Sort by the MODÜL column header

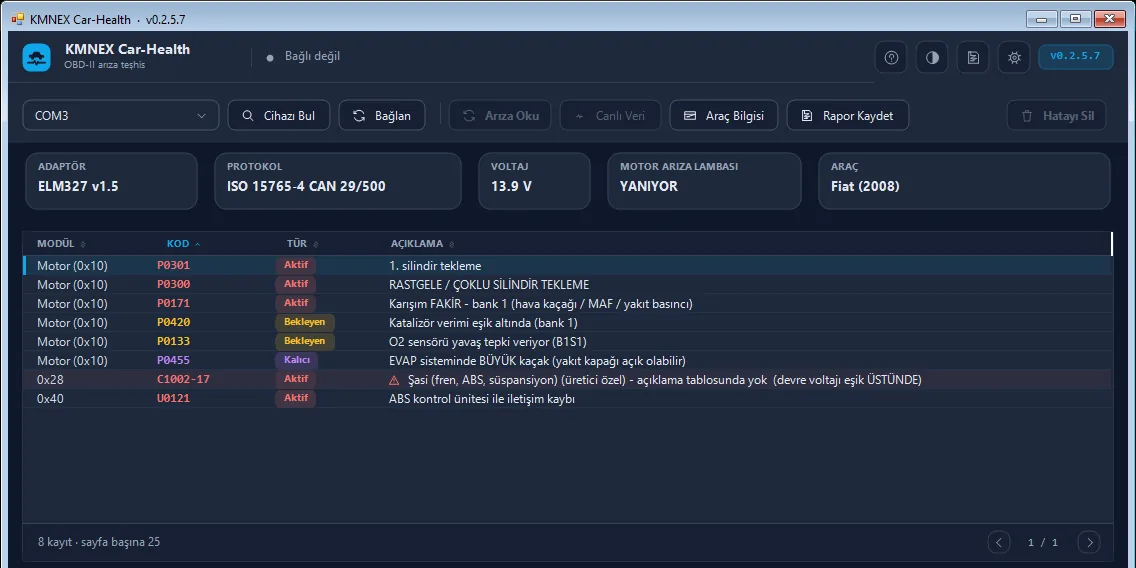click(62, 243)
